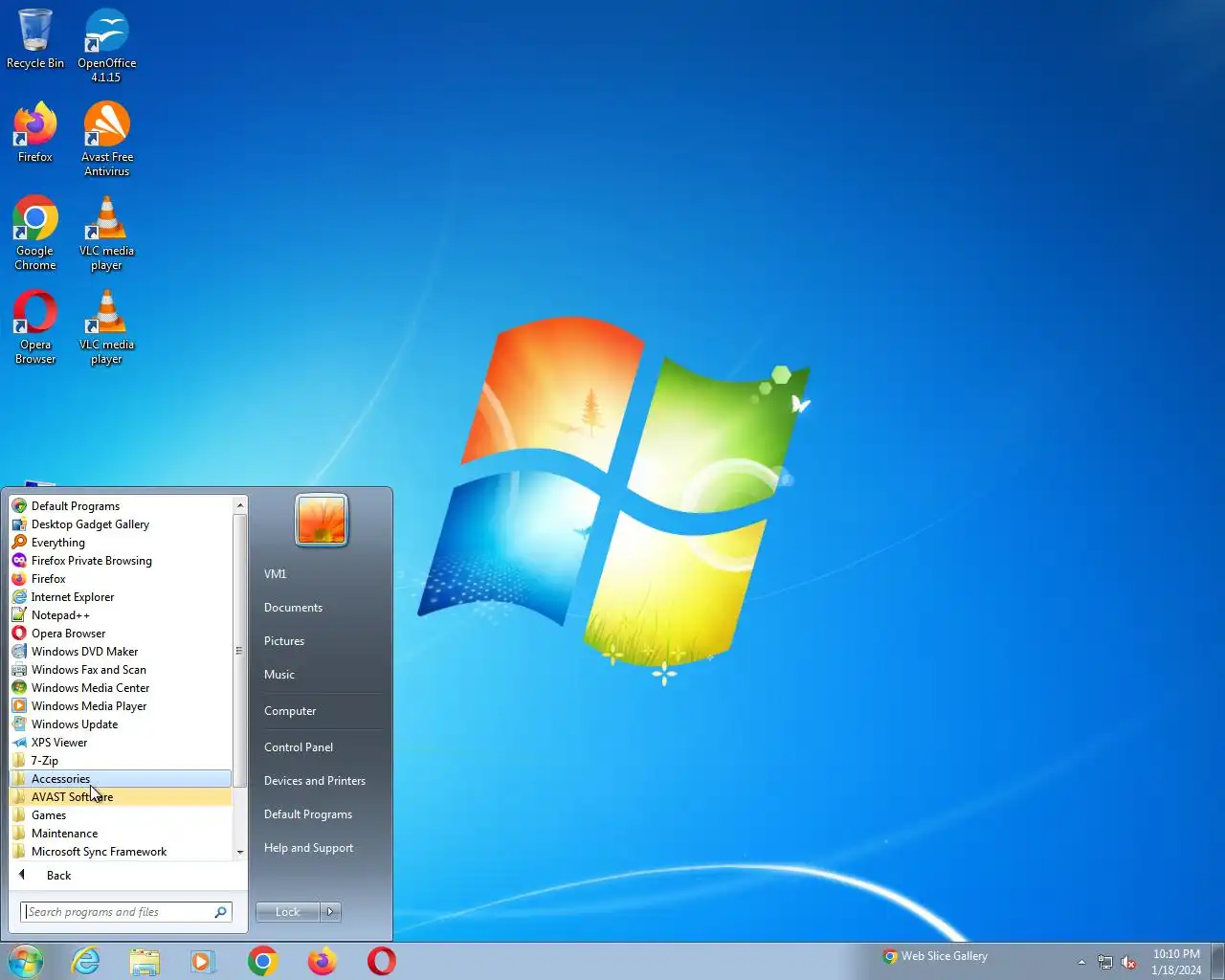Launch Windows Media Center
1225x980 pixels.
point(121,687)
